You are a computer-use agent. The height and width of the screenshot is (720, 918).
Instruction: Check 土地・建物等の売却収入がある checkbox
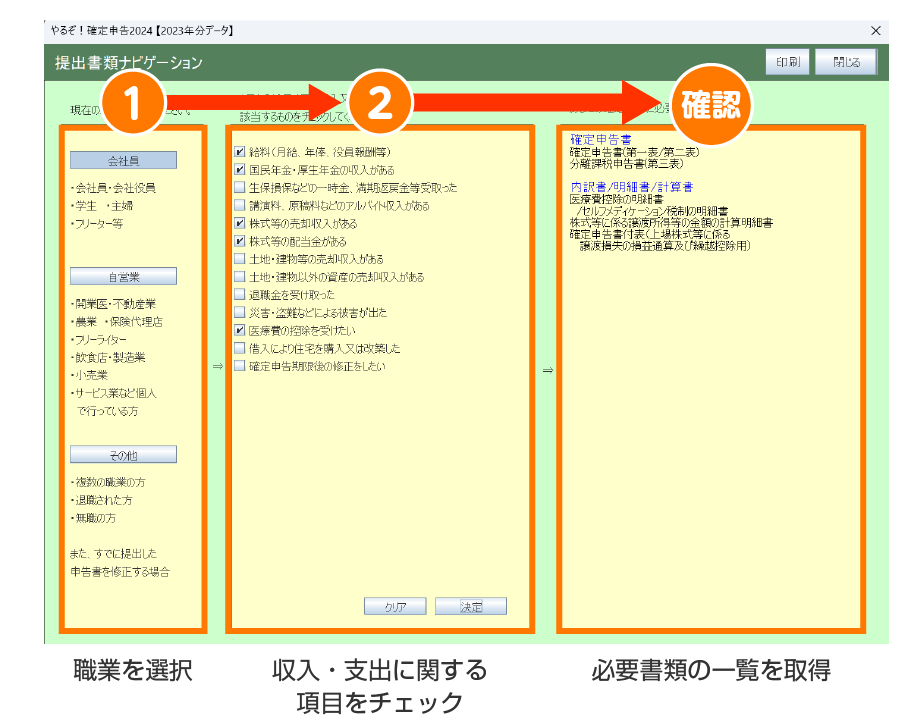[239, 259]
